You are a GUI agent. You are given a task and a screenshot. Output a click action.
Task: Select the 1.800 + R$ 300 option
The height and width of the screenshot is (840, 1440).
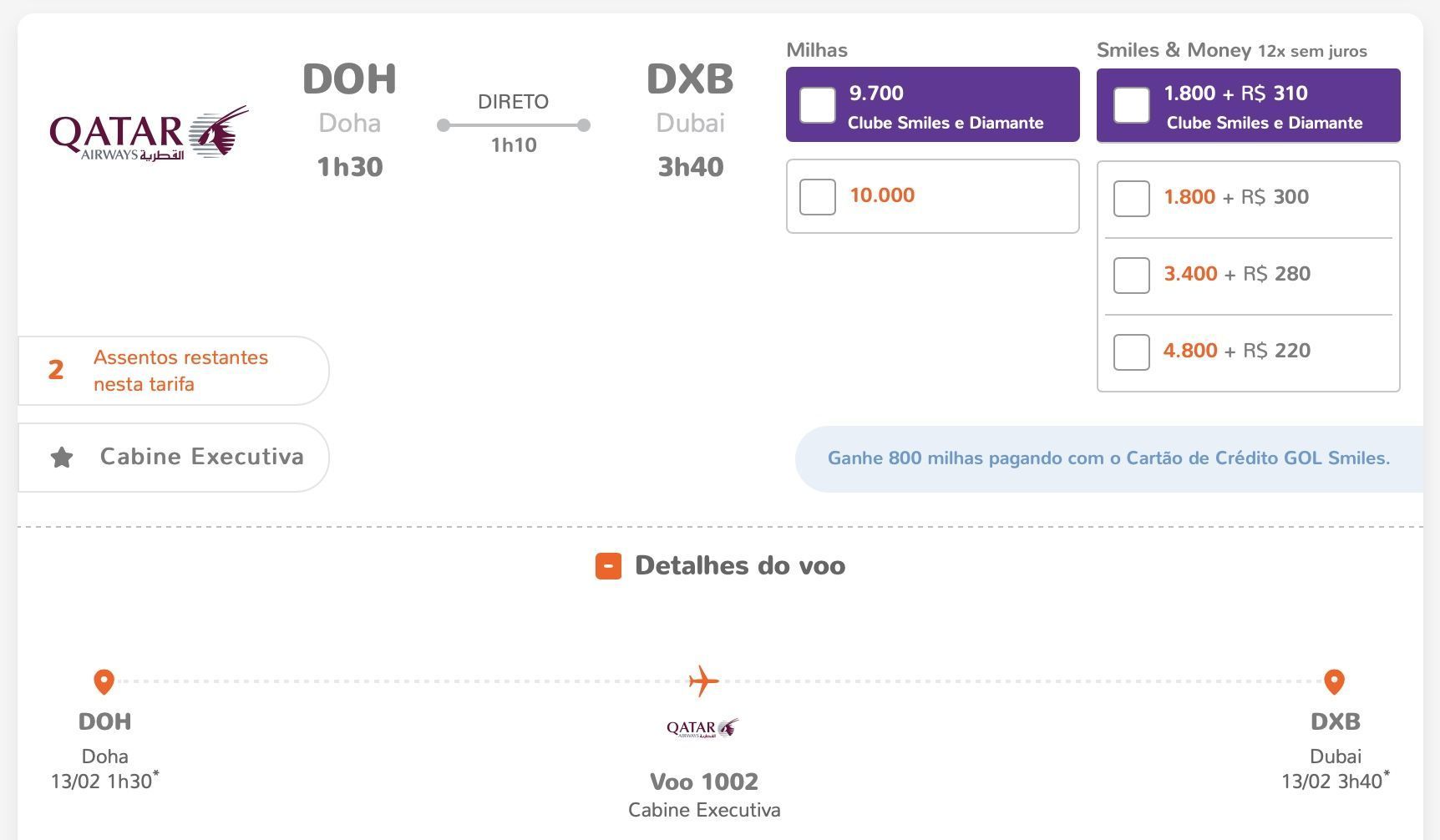click(x=1132, y=199)
